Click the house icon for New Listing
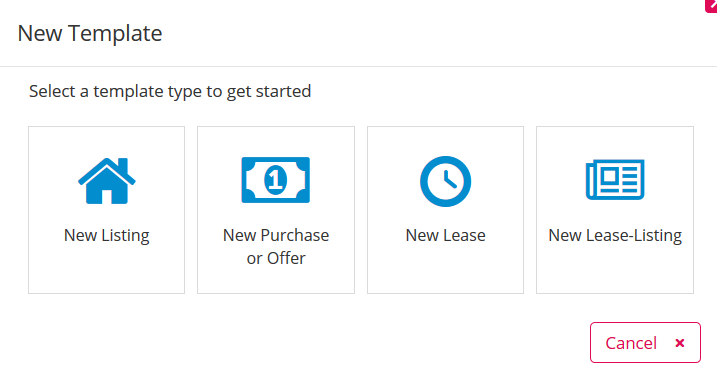This screenshot has width=717, height=380. [107, 181]
